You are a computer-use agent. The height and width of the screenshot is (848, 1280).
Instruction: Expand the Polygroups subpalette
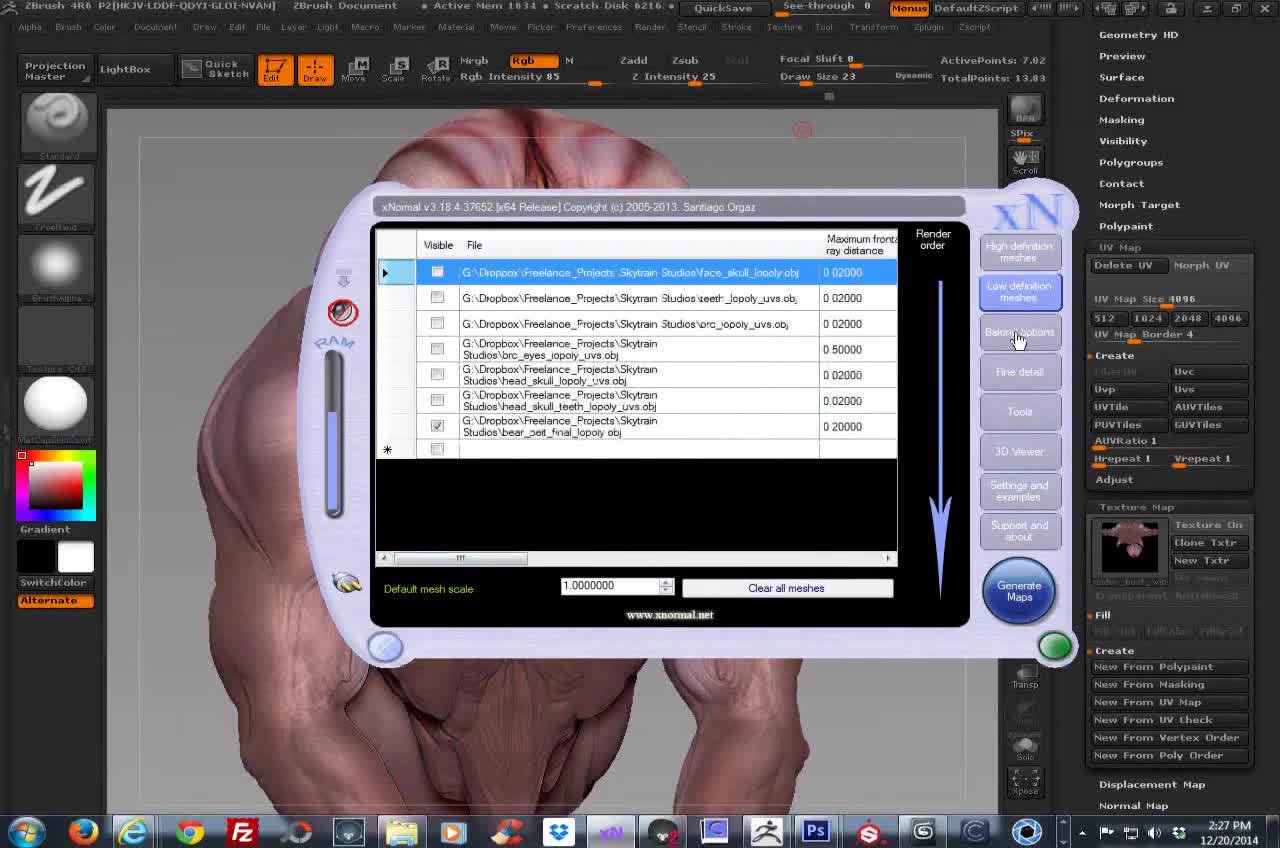(1131, 162)
